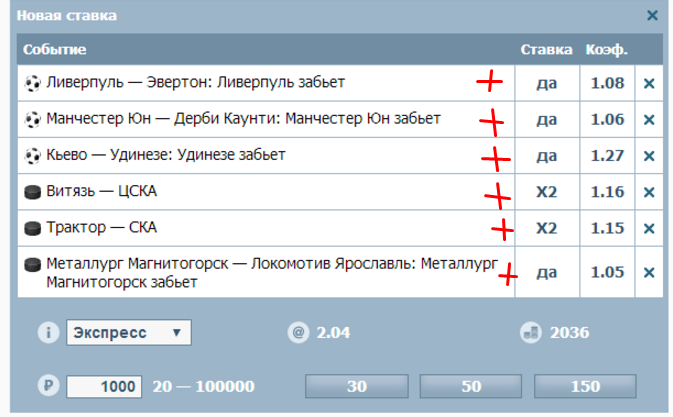Click the Коэф. column header
The image size is (673, 417).
(x=606, y=49)
